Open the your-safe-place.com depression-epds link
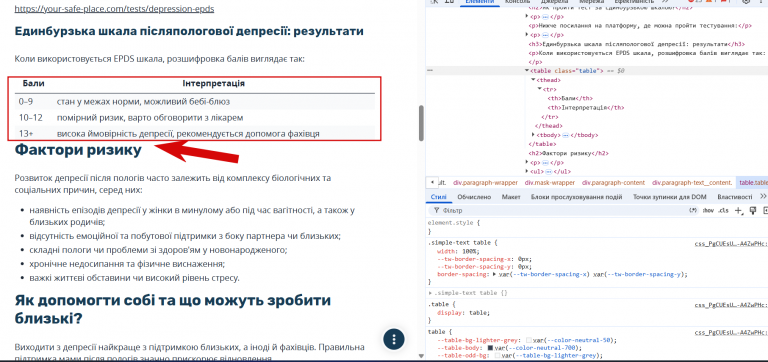The image size is (768, 362). 115,9
